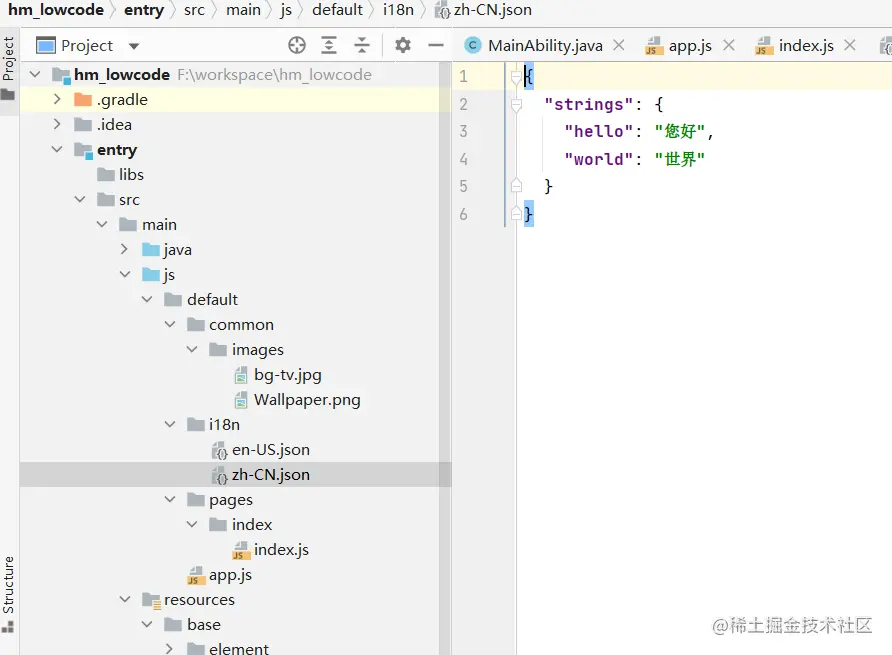Collapse the js folder
This screenshot has height=655, width=892.
click(125, 274)
